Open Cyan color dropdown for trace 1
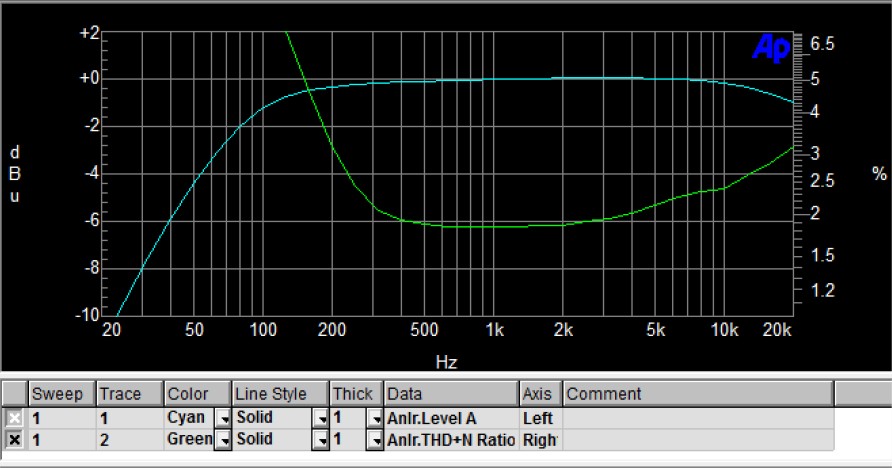Screen dimensions: 892x468 point(224,418)
